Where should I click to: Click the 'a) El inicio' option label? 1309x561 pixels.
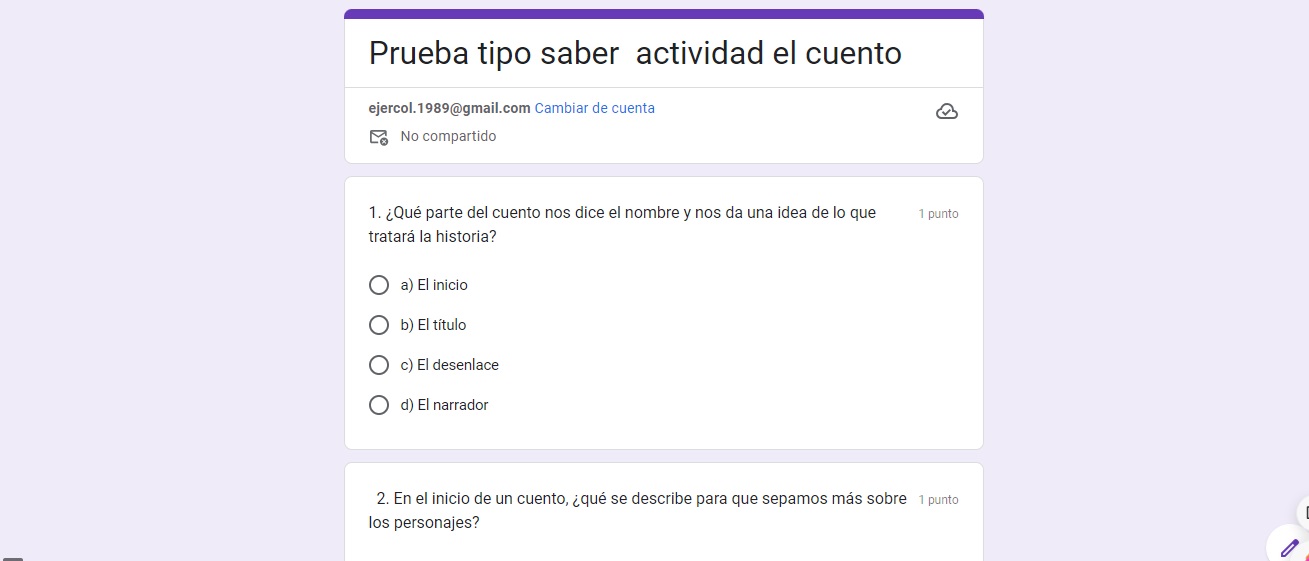click(434, 285)
